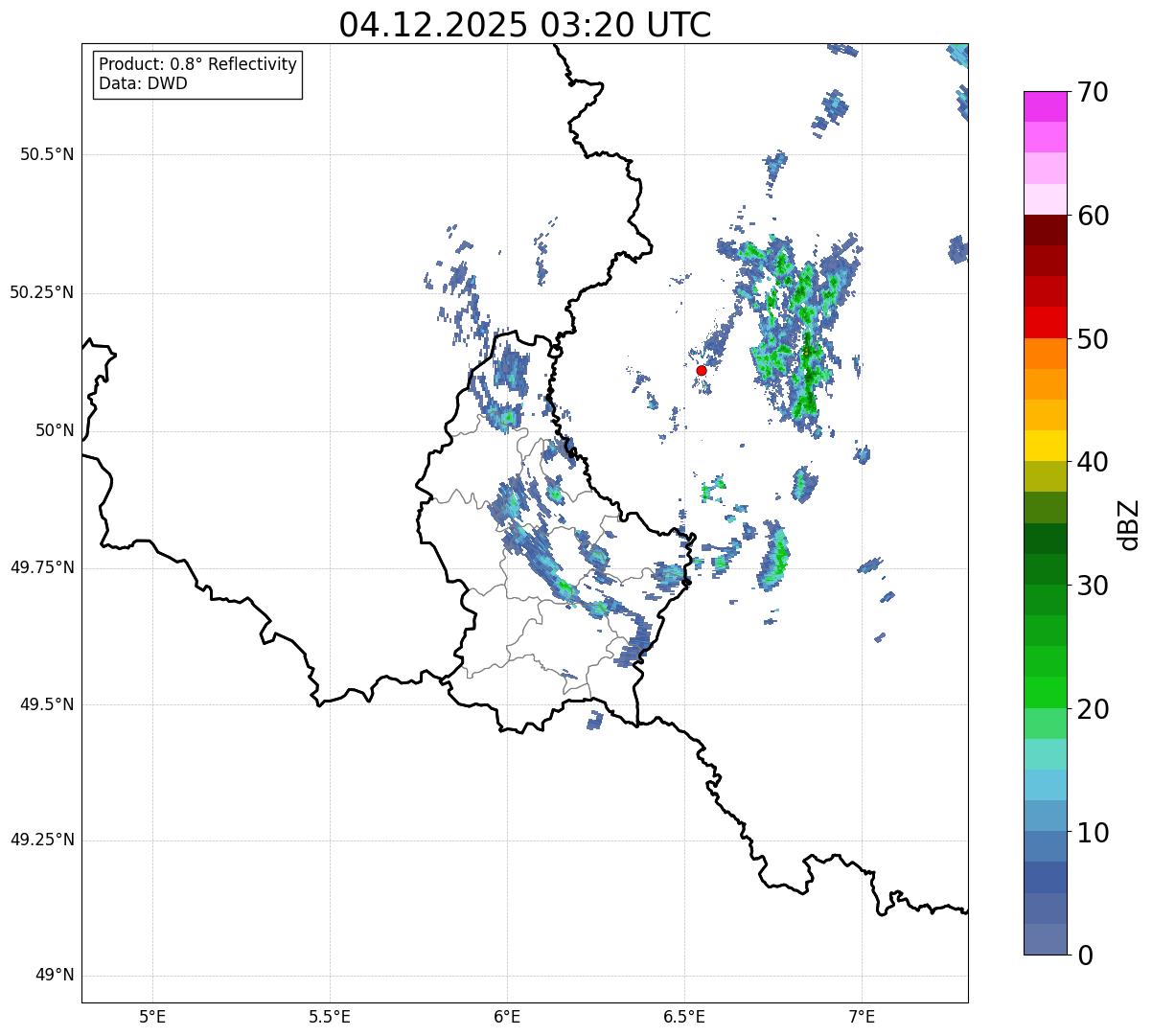Click the 60 colorbar tick label
Image resolution: width=1152 pixels, height=1036 pixels.
(x=1093, y=216)
